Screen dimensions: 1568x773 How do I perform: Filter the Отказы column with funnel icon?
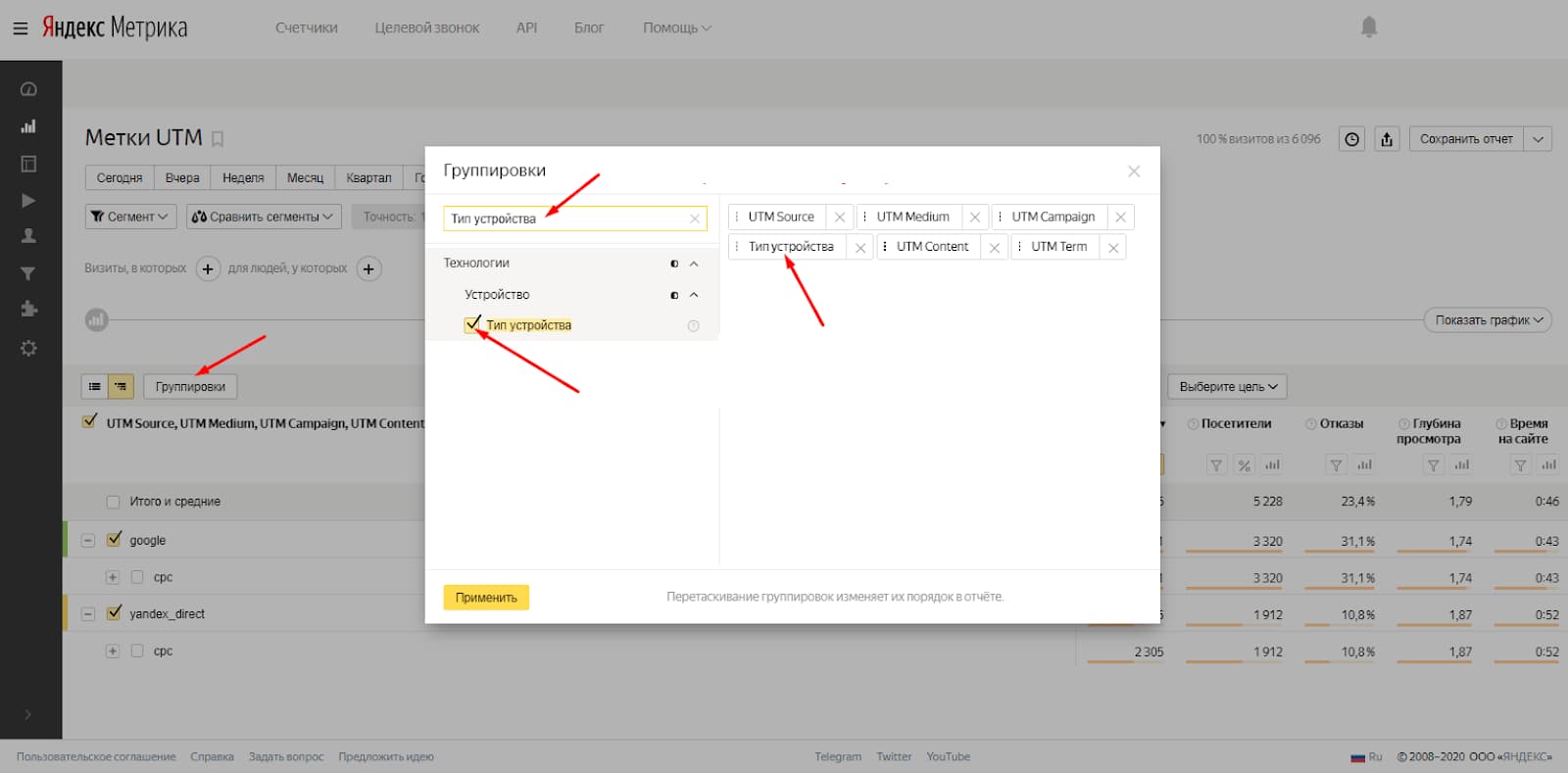pyautogui.click(x=1336, y=465)
